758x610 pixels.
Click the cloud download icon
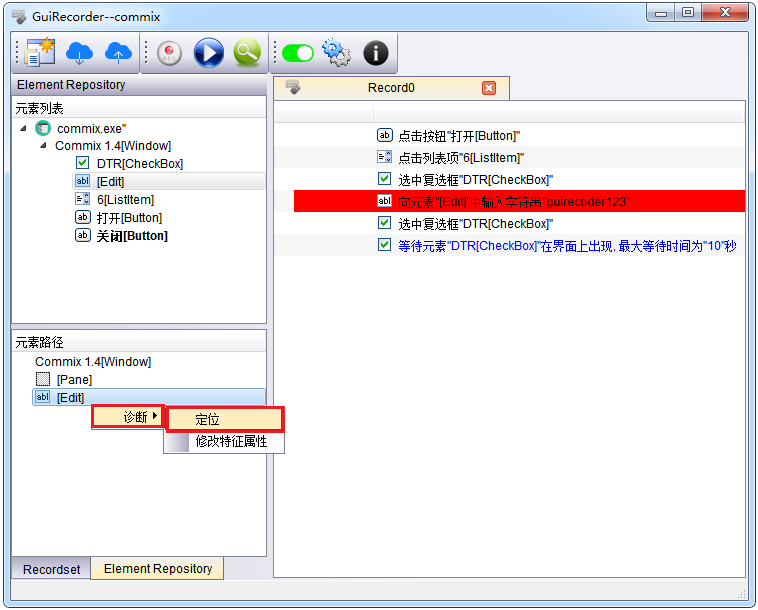tap(79, 53)
